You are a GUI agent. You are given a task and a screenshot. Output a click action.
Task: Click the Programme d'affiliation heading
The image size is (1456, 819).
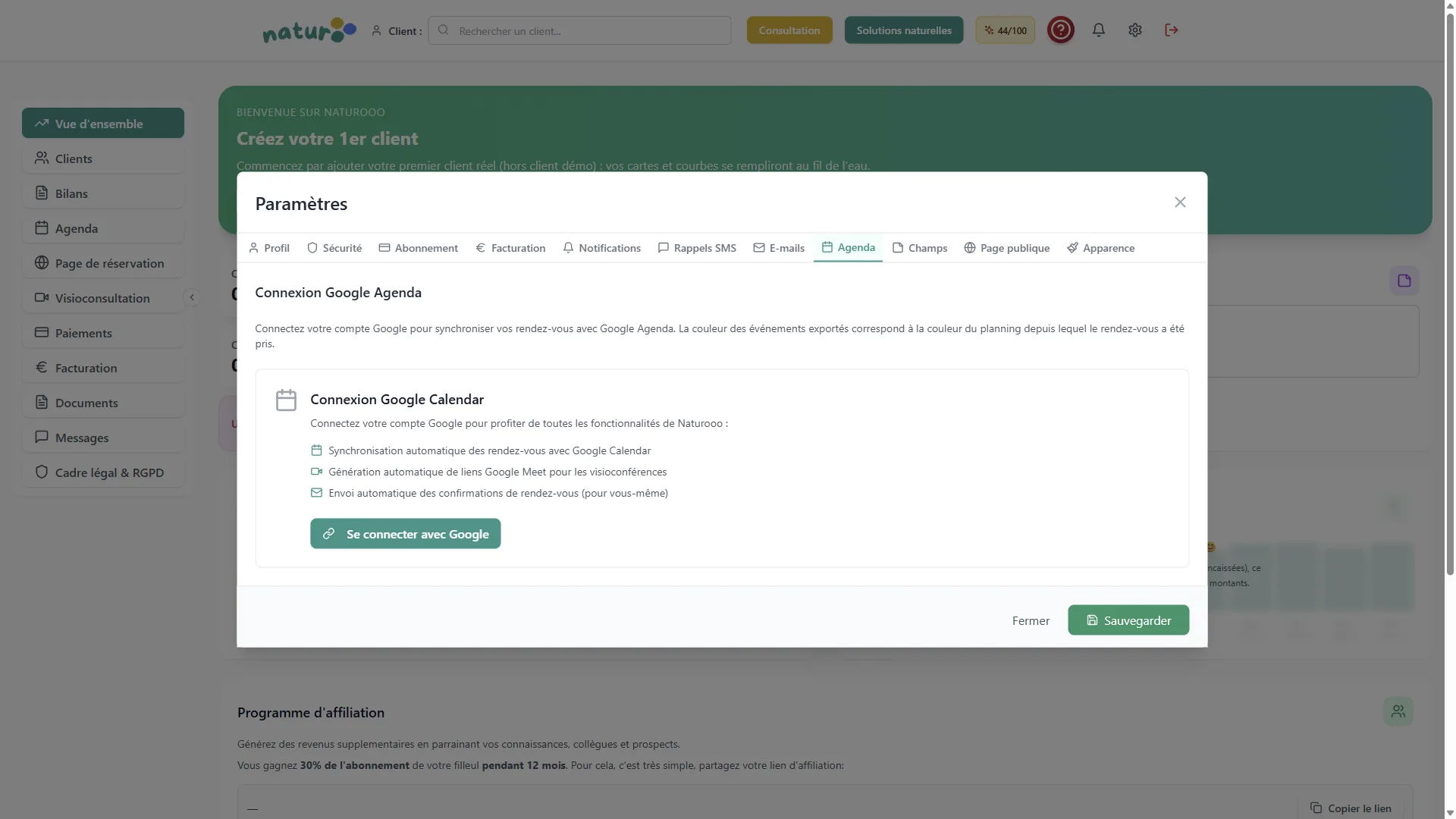311,713
